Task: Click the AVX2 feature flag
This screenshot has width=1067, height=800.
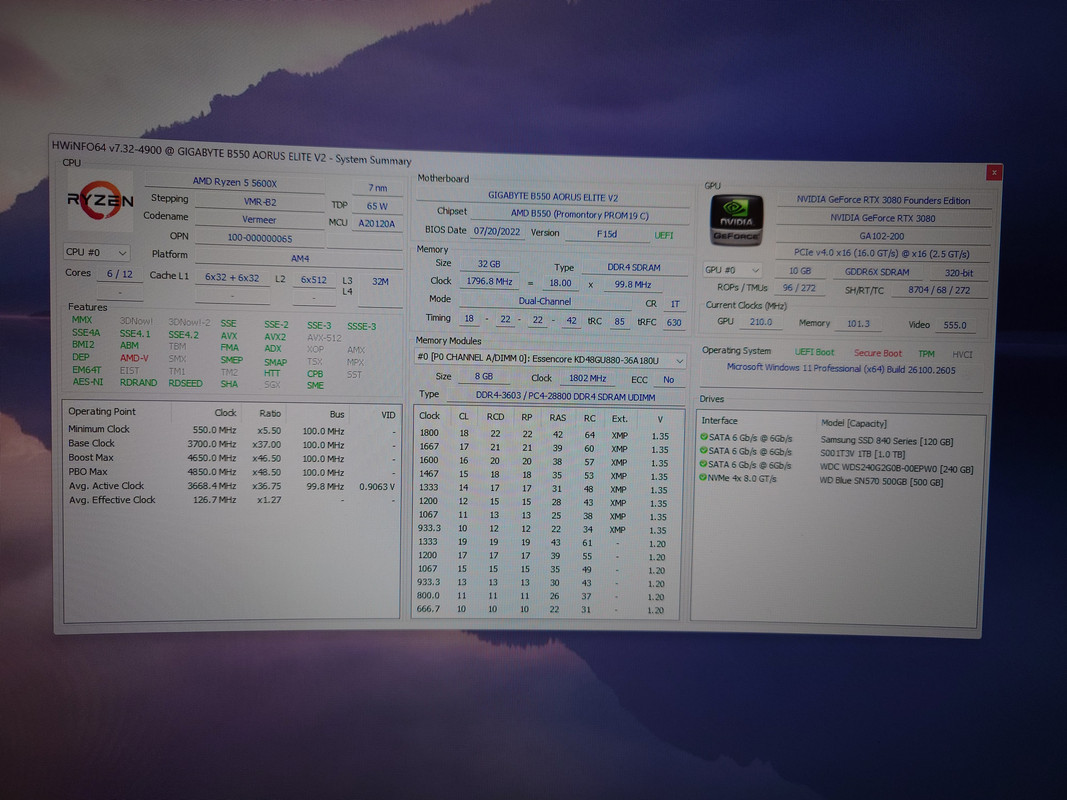Action: click(275, 337)
